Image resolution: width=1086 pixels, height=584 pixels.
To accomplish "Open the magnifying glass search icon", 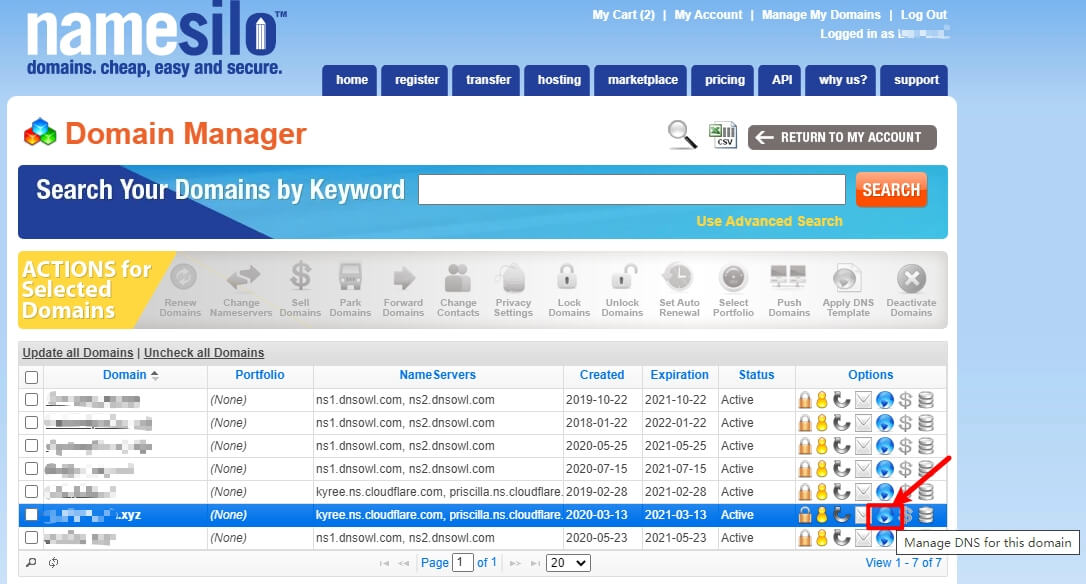I will point(682,134).
